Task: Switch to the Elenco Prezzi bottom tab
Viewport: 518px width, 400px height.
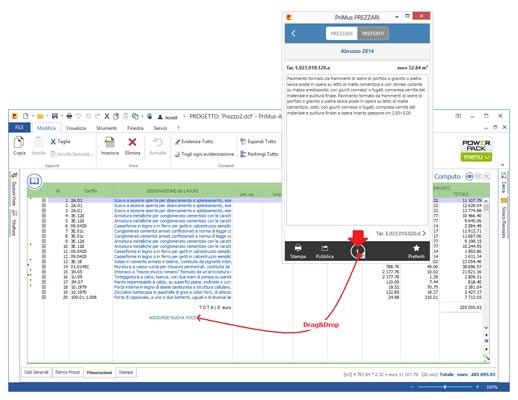Action: point(68,372)
